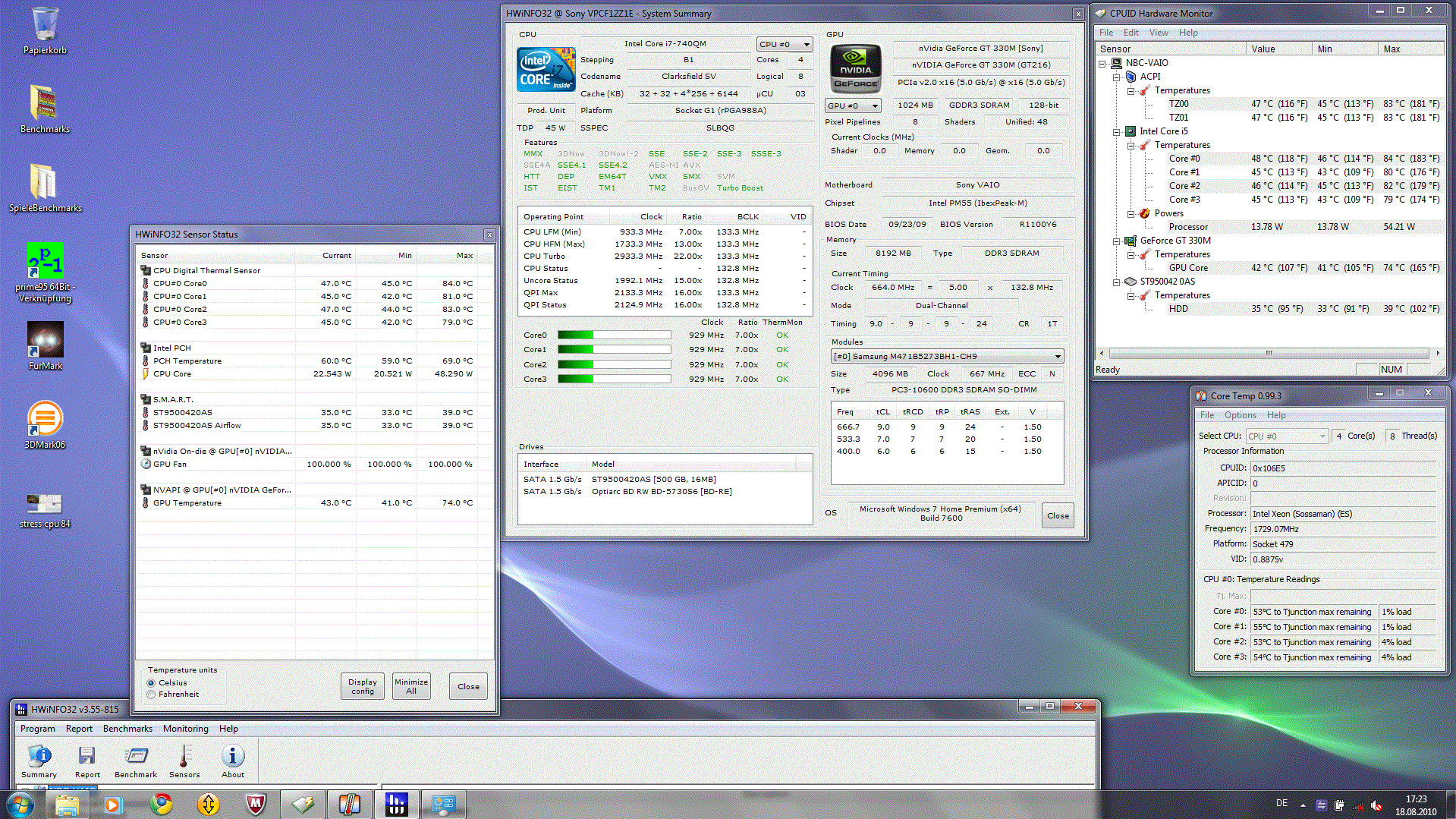
Task: Open Select CPU dropdown in Core Temp
Action: click(1287, 436)
